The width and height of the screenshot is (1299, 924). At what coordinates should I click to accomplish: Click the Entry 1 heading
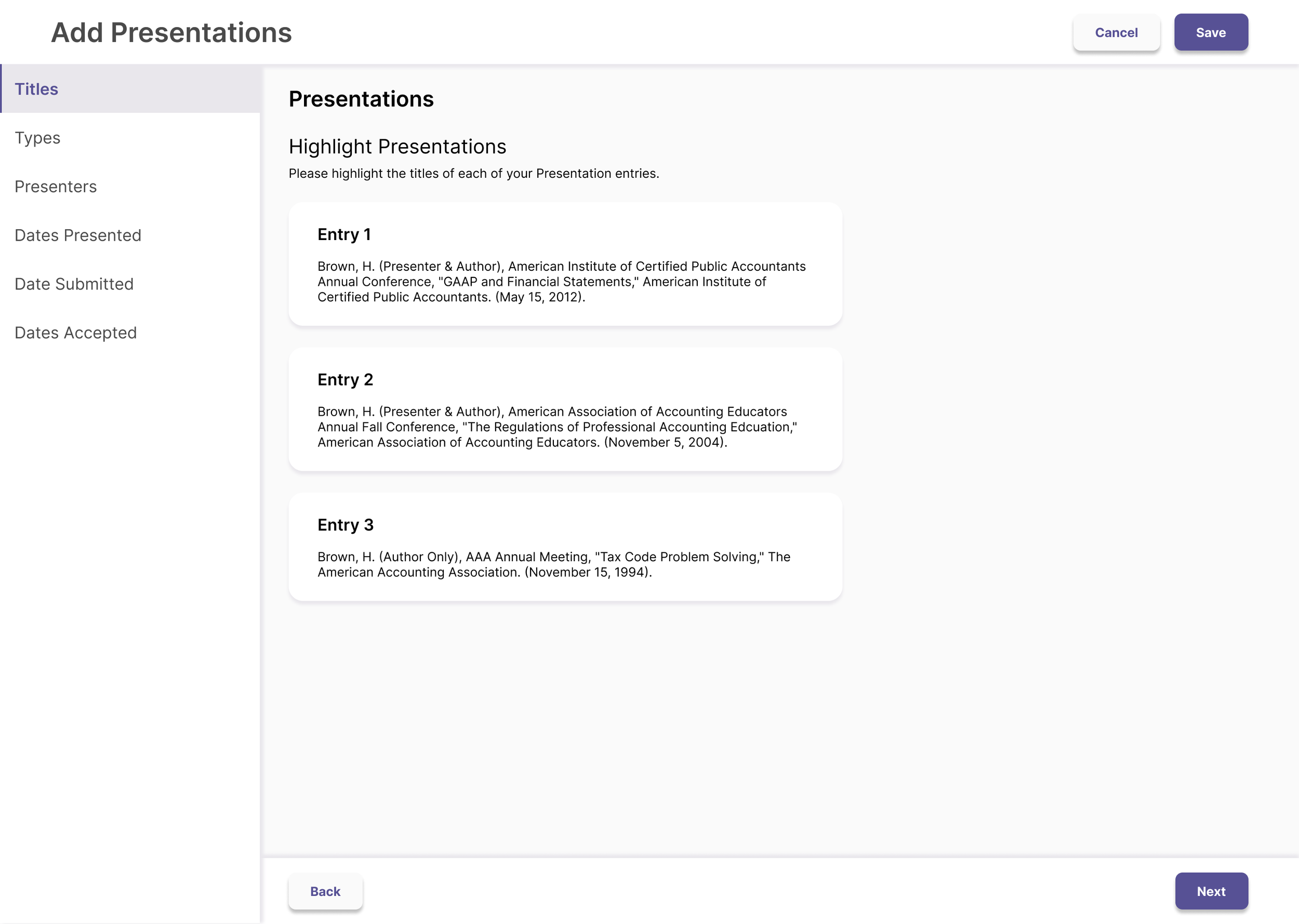(x=343, y=234)
